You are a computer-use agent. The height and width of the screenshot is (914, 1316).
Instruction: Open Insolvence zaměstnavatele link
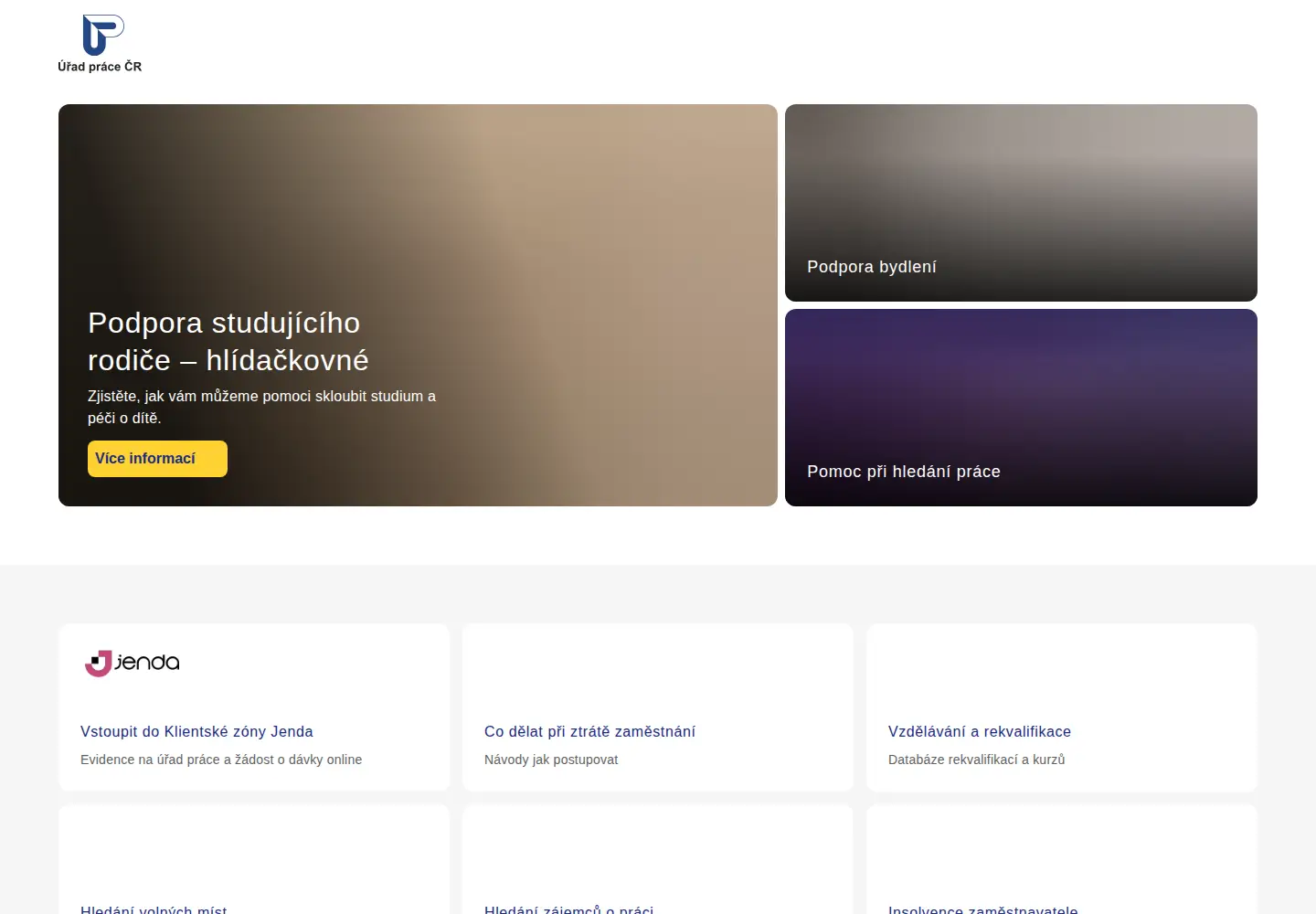[983, 909]
